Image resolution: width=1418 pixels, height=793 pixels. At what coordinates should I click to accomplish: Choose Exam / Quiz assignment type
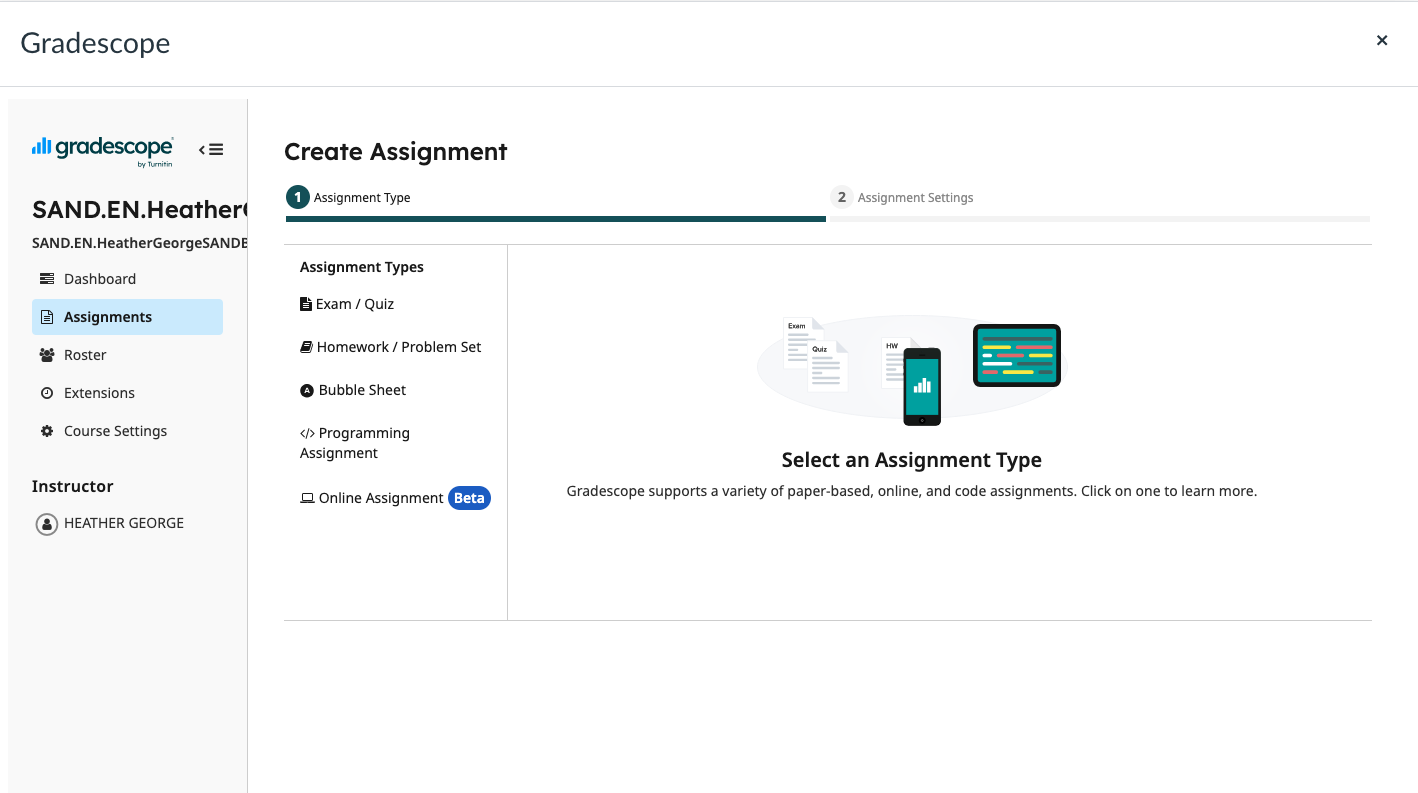point(347,304)
